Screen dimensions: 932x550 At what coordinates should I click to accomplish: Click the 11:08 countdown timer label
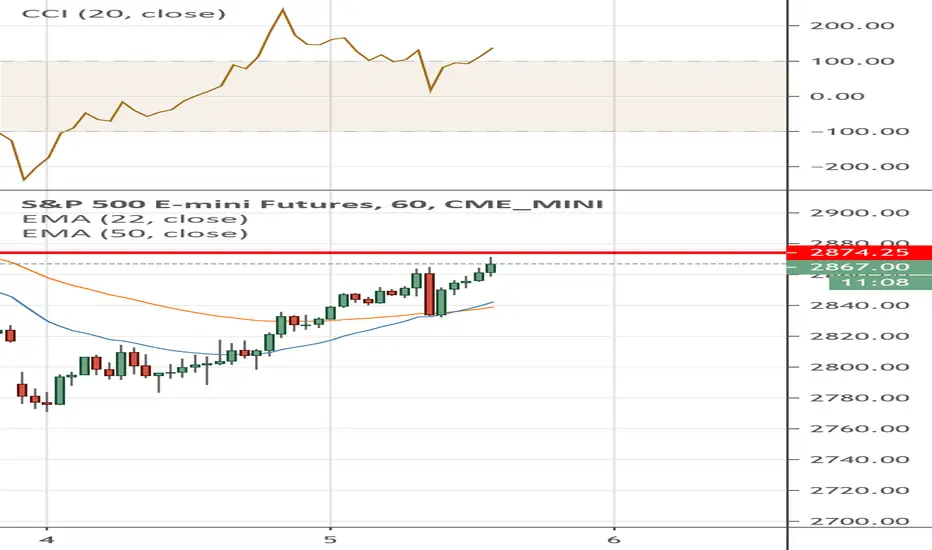click(880, 282)
